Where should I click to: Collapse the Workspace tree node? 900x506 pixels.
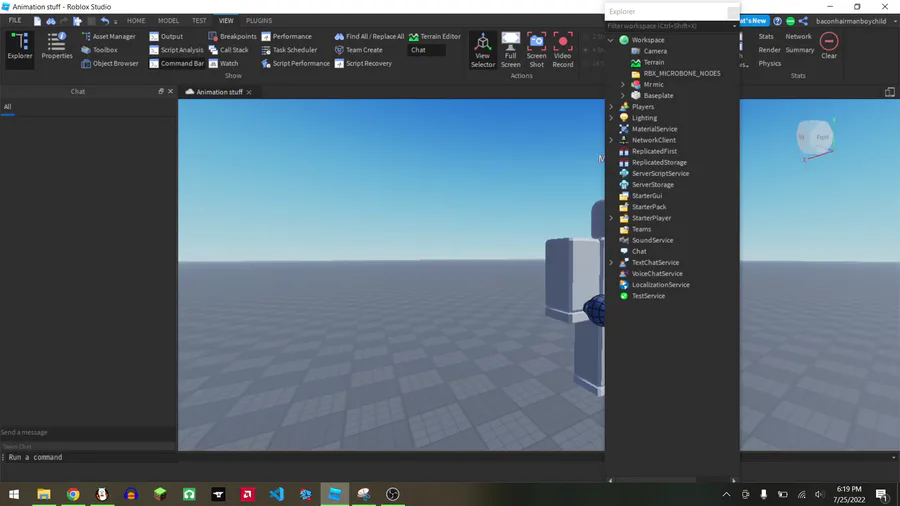pyautogui.click(x=611, y=40)
